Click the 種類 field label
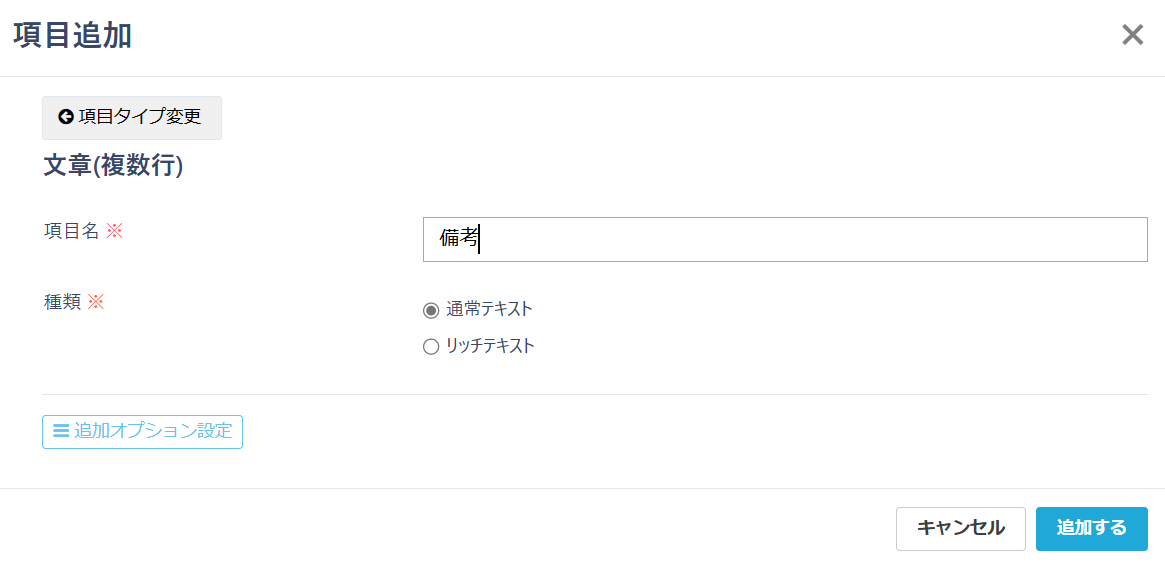Image resolution: width=1165 pixels, height=563 pixels. pyautogui.click(x=62, y=302)
